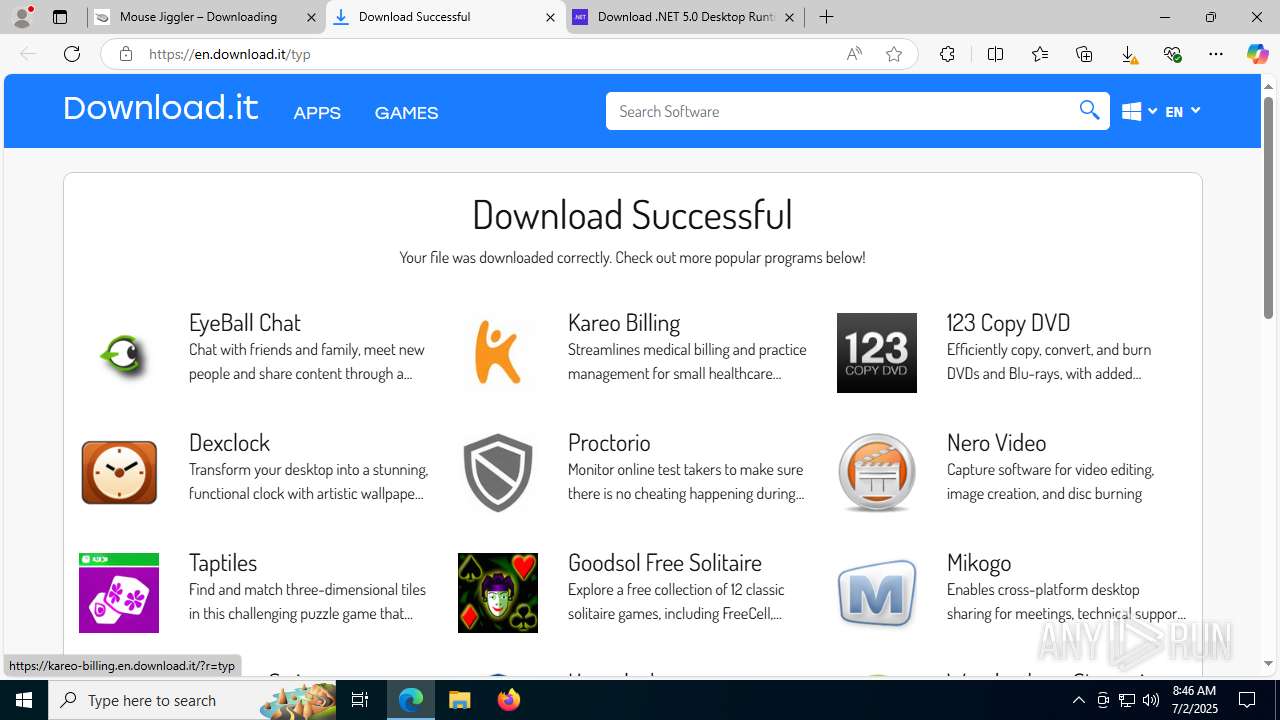
Task: Open the Collections icon
Action: point(1084,54)
